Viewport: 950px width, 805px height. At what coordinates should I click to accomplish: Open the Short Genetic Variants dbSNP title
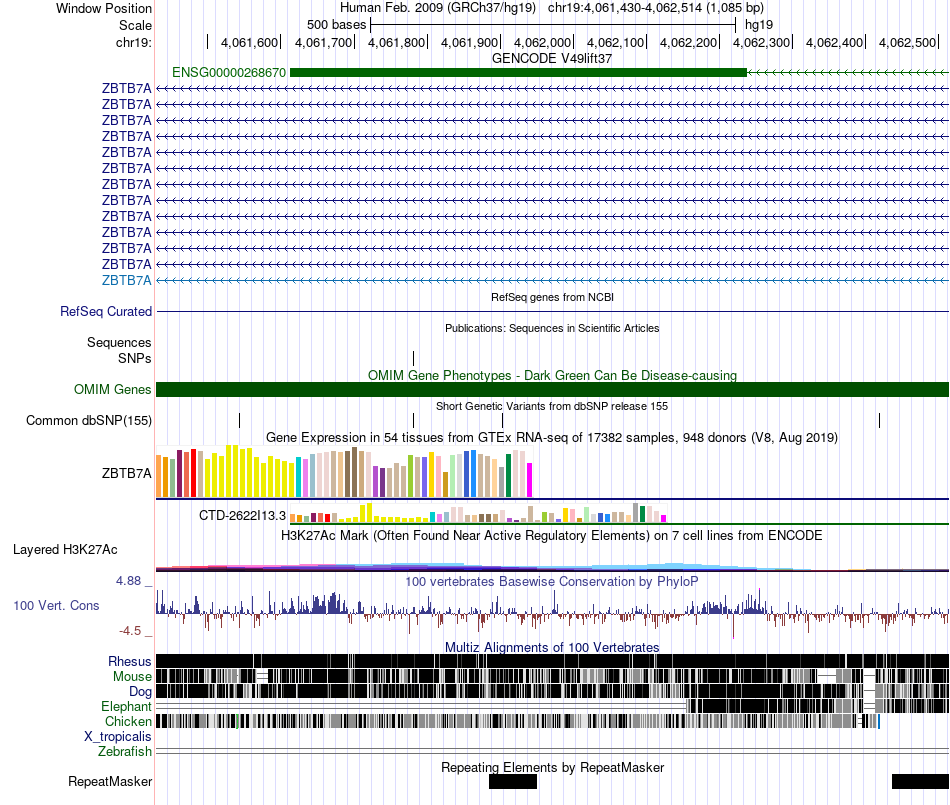tap(552, 406)
